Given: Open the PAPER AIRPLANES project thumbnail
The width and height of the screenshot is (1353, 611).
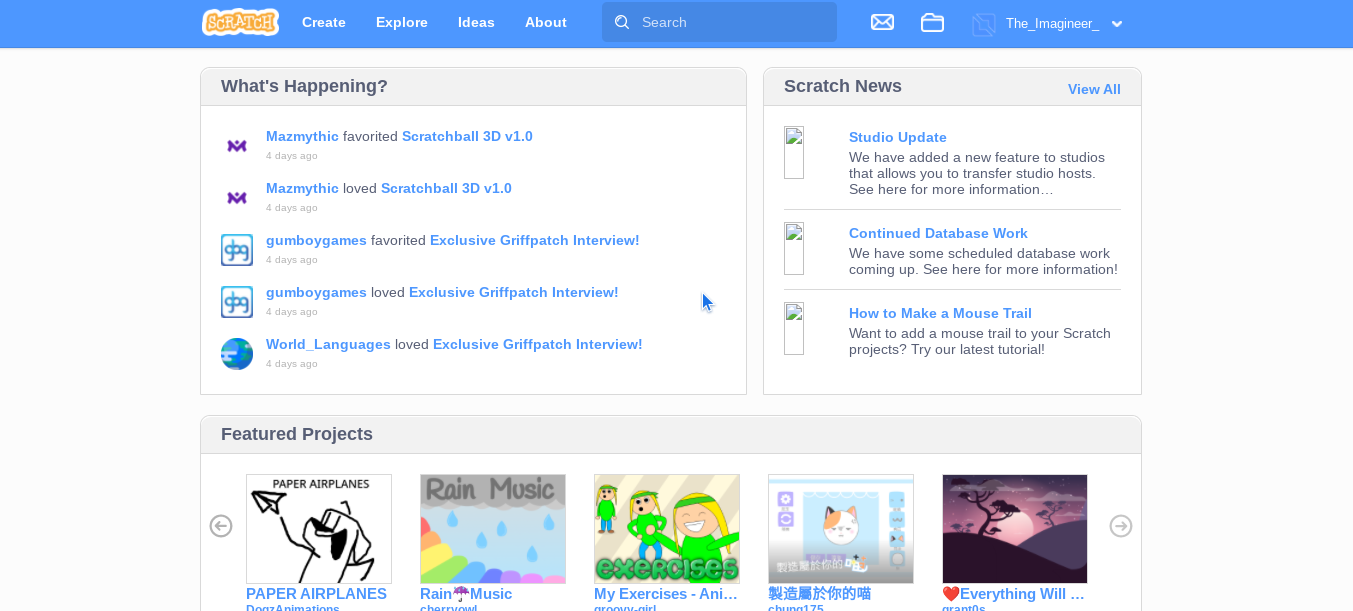Looking at the screenshot, I should 318,528.
